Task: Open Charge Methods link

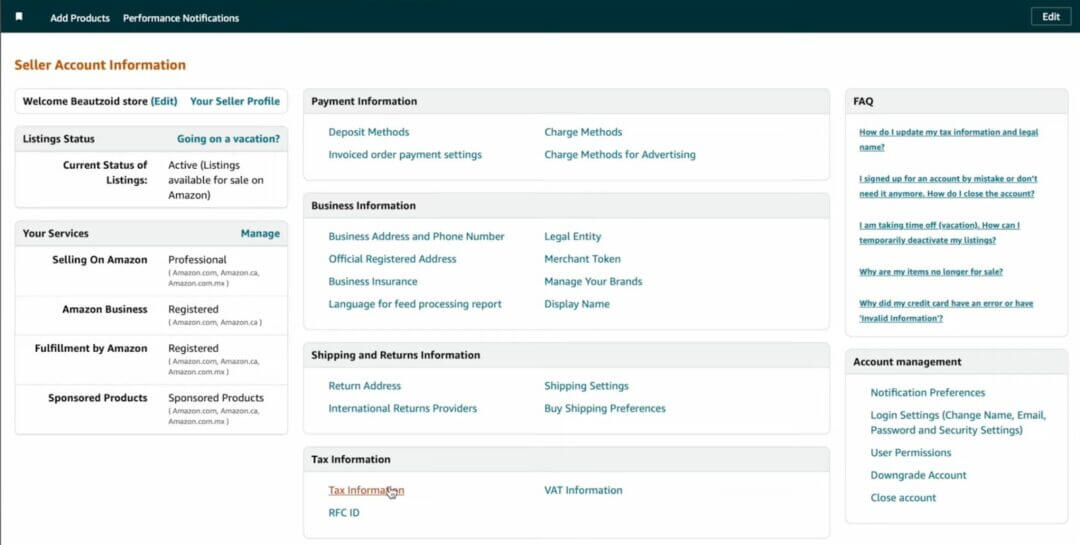Action: pos(583,132)
